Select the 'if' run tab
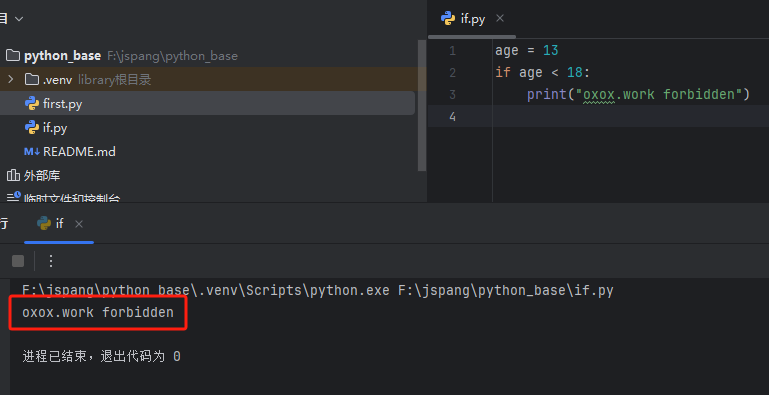 click(x=59, y=224)
